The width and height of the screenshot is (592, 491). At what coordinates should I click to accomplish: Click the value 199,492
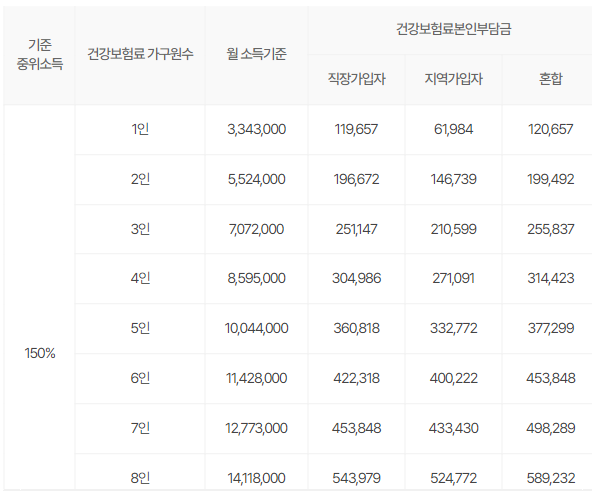click(x=551, y=179)
